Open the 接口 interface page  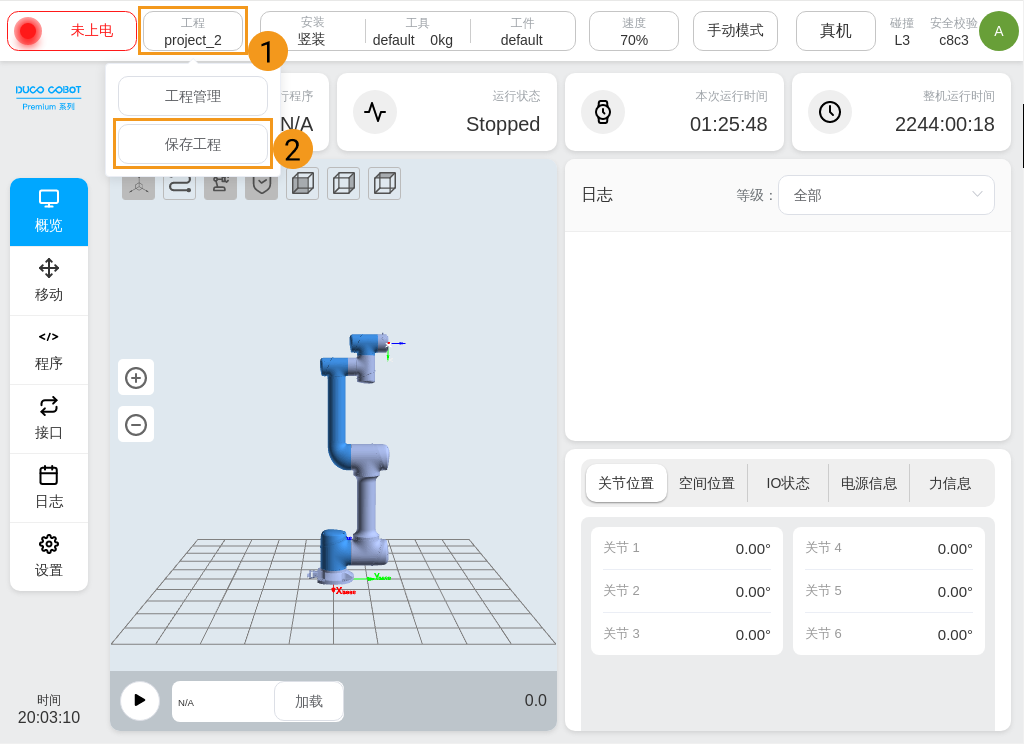coord(49,419)
